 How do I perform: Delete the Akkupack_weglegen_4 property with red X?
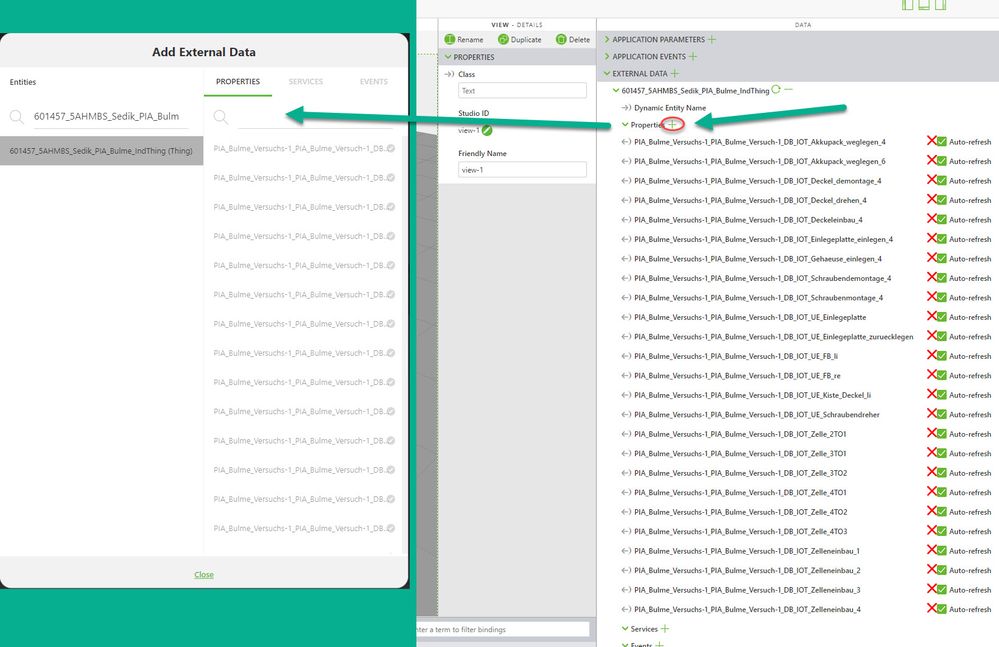tap(931, 141)
